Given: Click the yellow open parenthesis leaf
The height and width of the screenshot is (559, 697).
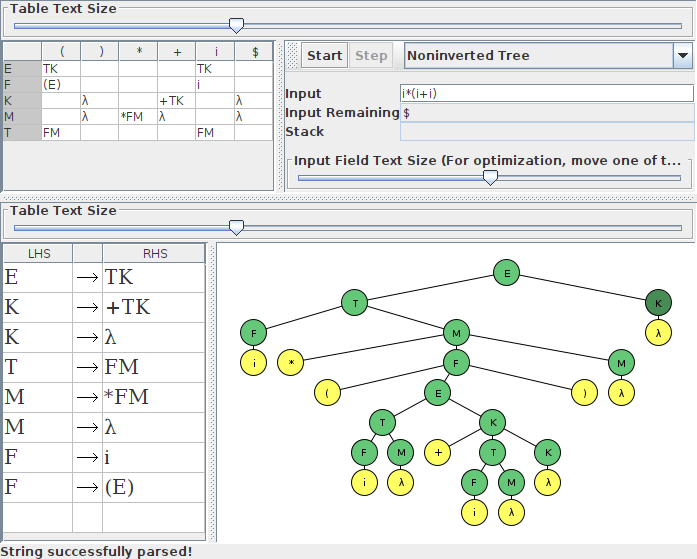Looking at the screenshot, I should click(x=327, y=393).
